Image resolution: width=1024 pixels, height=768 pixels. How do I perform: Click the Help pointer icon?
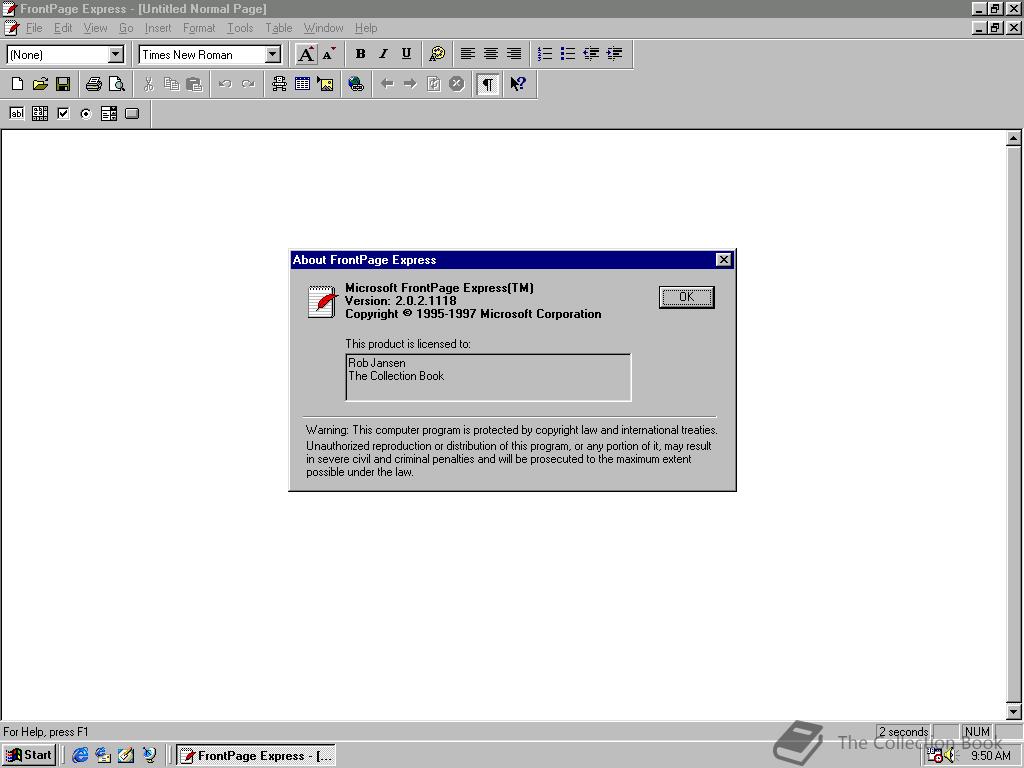(x=518, y=84)
